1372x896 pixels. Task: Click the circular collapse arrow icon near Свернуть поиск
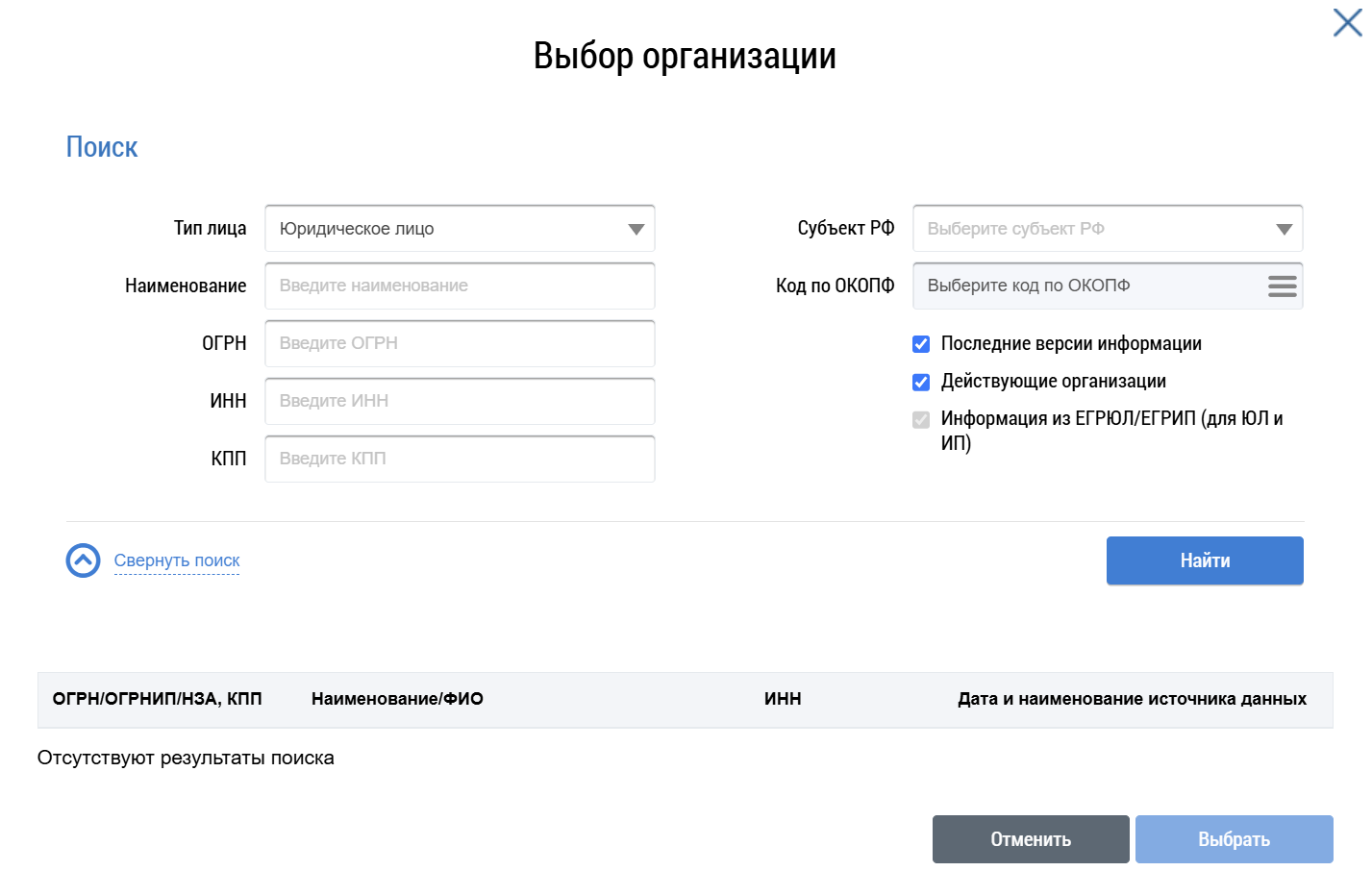click(x=83, y=560)
